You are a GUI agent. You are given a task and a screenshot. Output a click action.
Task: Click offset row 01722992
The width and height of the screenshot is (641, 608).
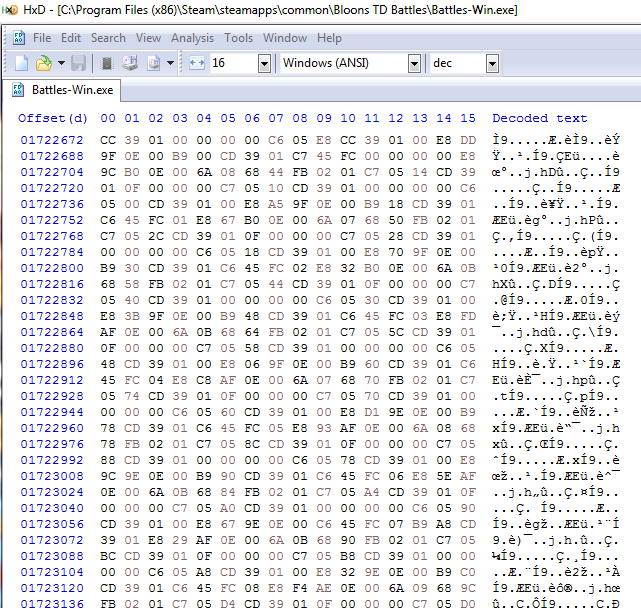(52, 460)
